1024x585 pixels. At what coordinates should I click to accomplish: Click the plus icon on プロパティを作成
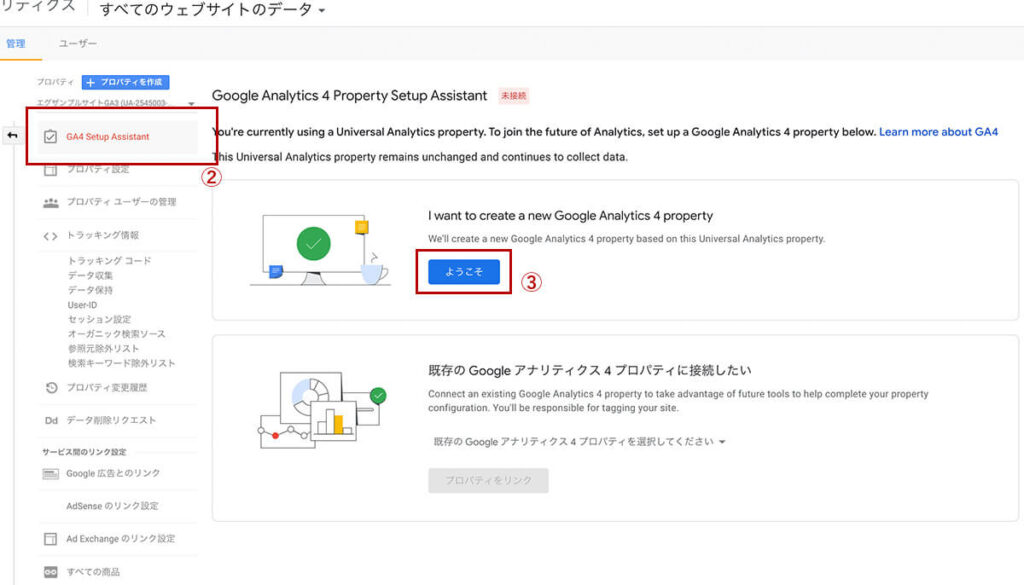(x=91, y=82)
